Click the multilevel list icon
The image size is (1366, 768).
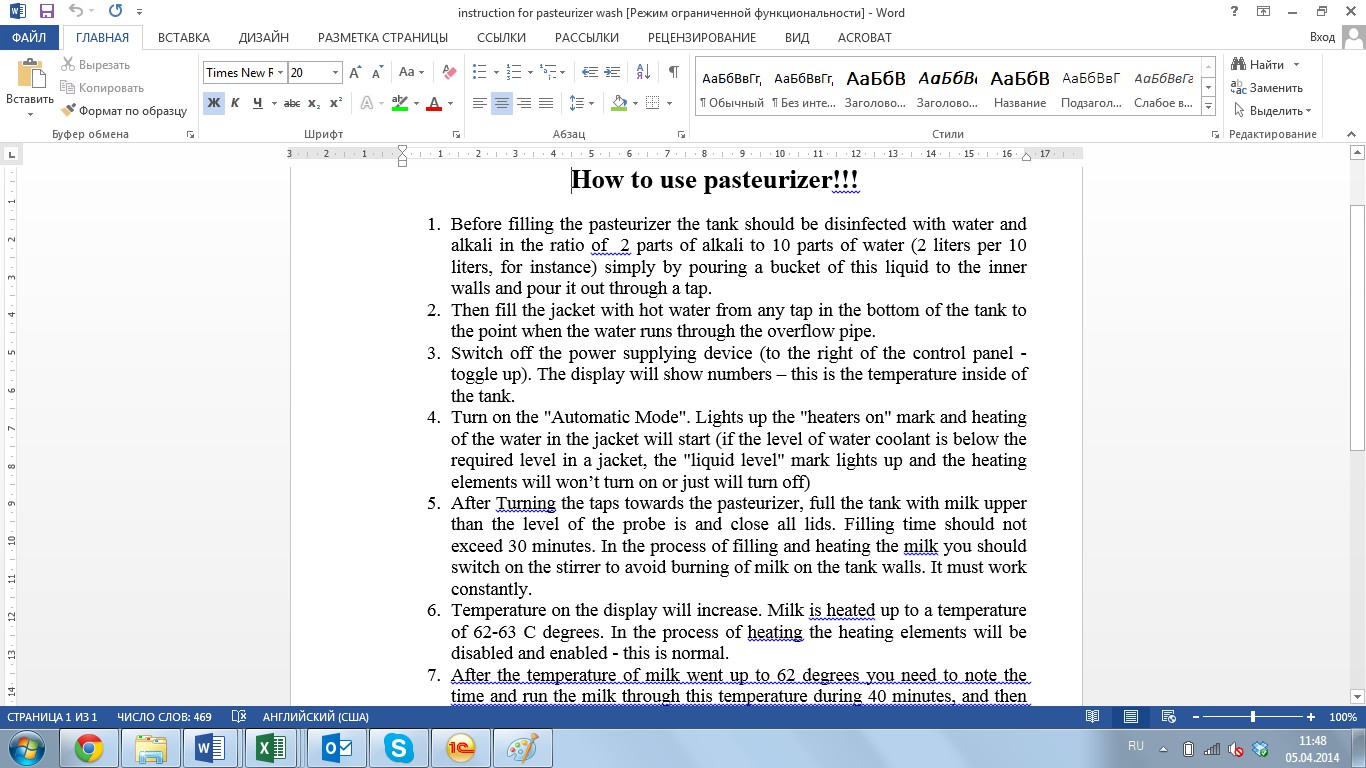(x=547, y=73)
